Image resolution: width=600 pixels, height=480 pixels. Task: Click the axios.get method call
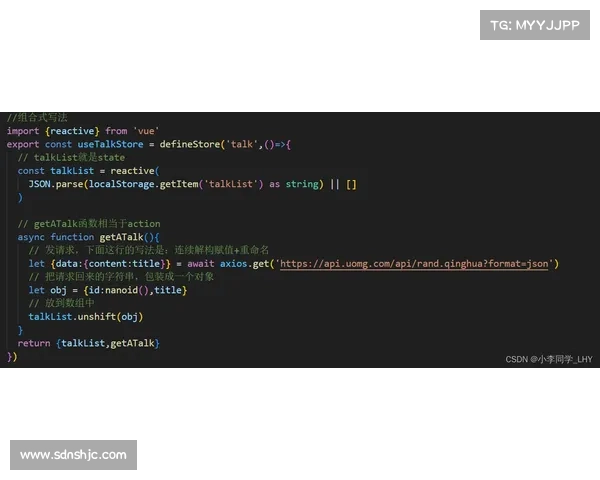pyautogui.click(x=245, y=264)
